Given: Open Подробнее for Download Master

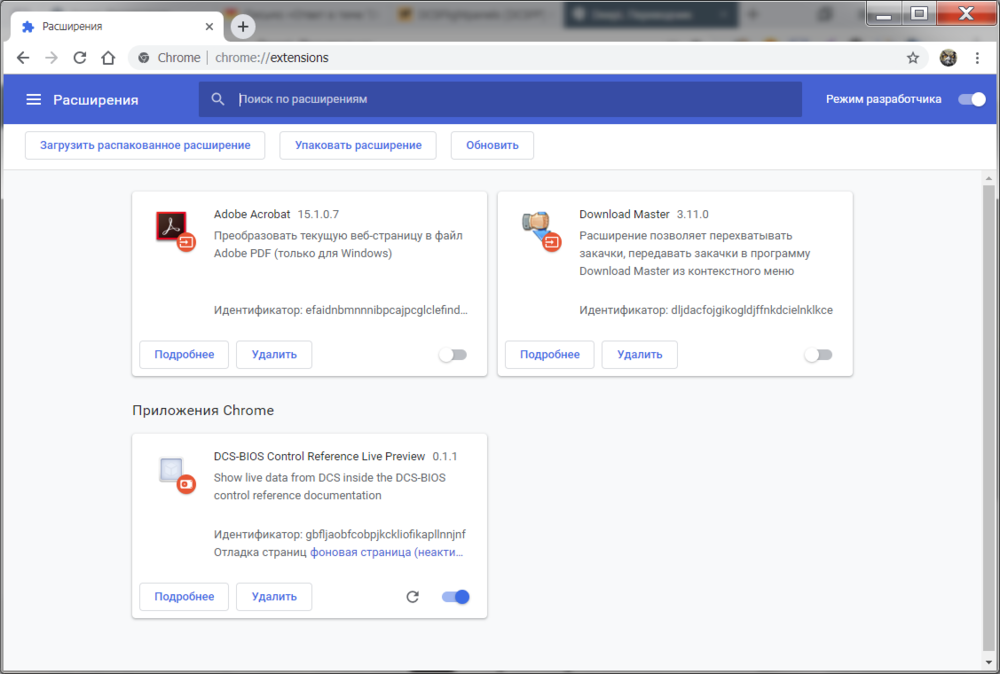Looking at the screenshot, I should pos(549,355).
